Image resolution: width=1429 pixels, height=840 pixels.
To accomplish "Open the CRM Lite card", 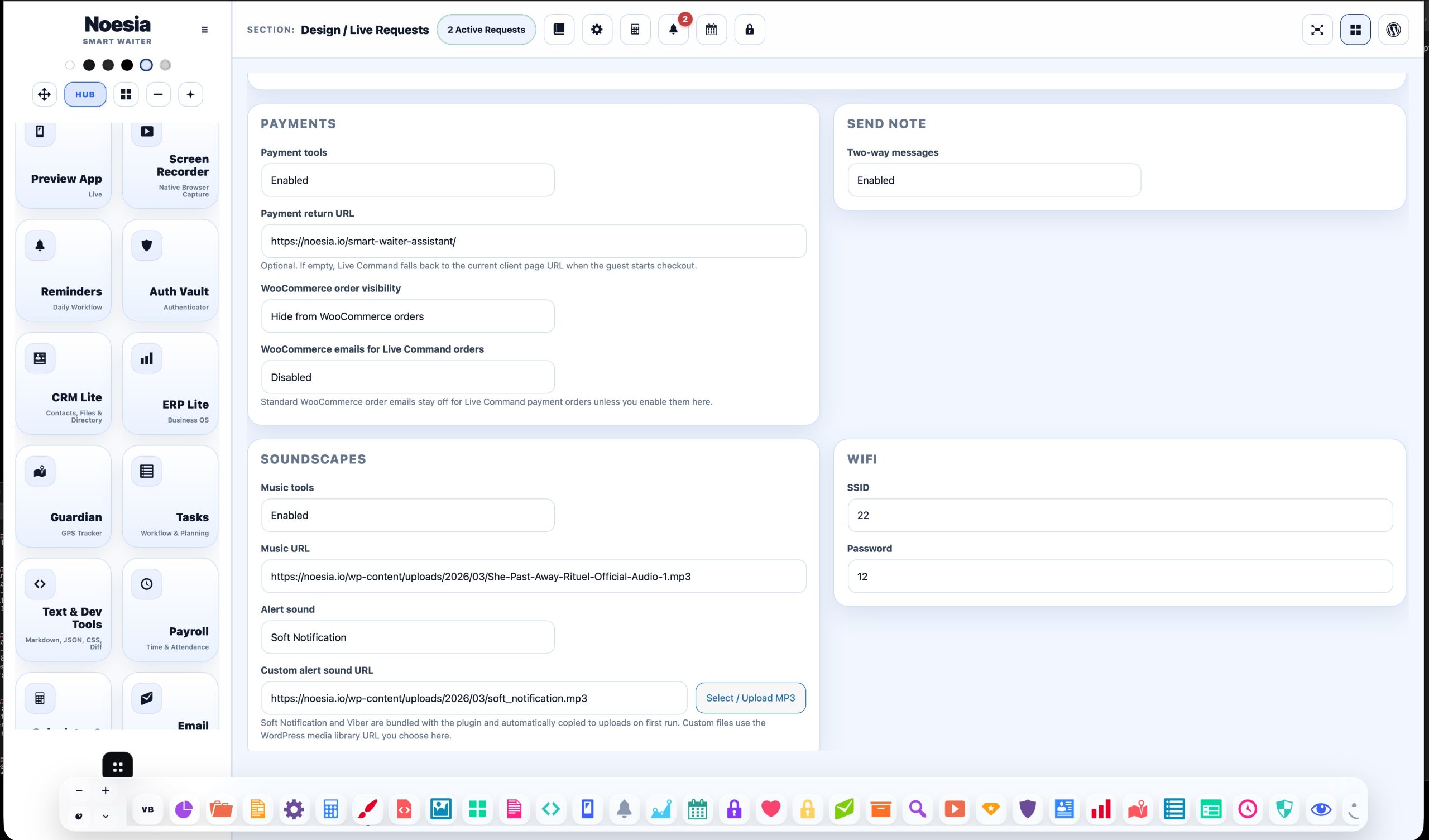I will [x=64, y=383].
